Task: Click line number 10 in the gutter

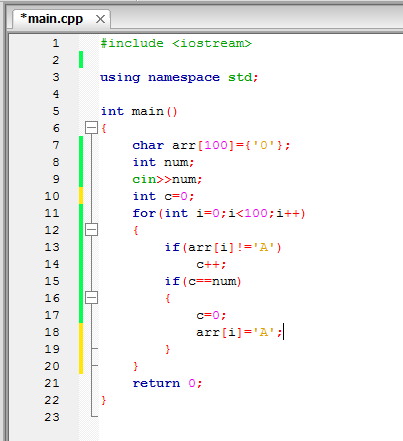Action: [52, 196]
